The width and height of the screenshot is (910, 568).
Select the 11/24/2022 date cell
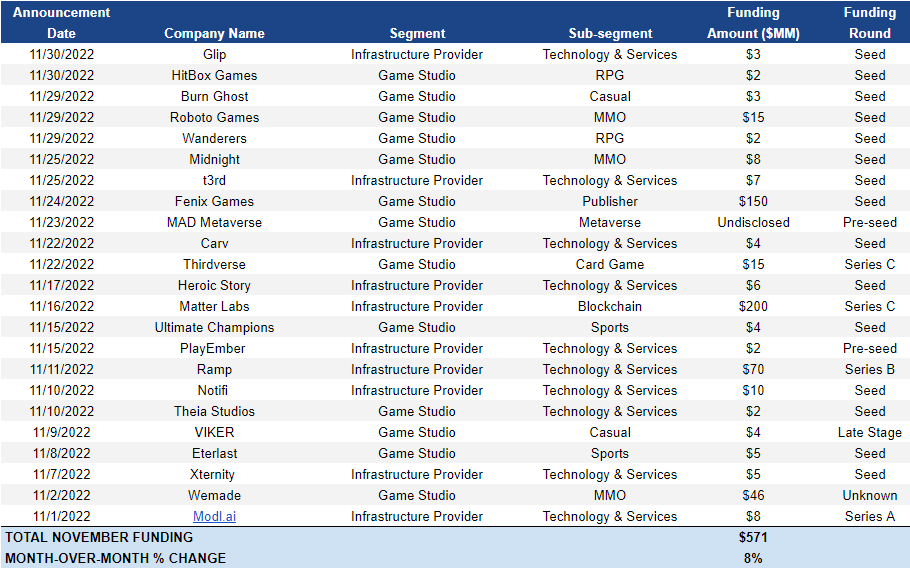(x=62, y=201)
